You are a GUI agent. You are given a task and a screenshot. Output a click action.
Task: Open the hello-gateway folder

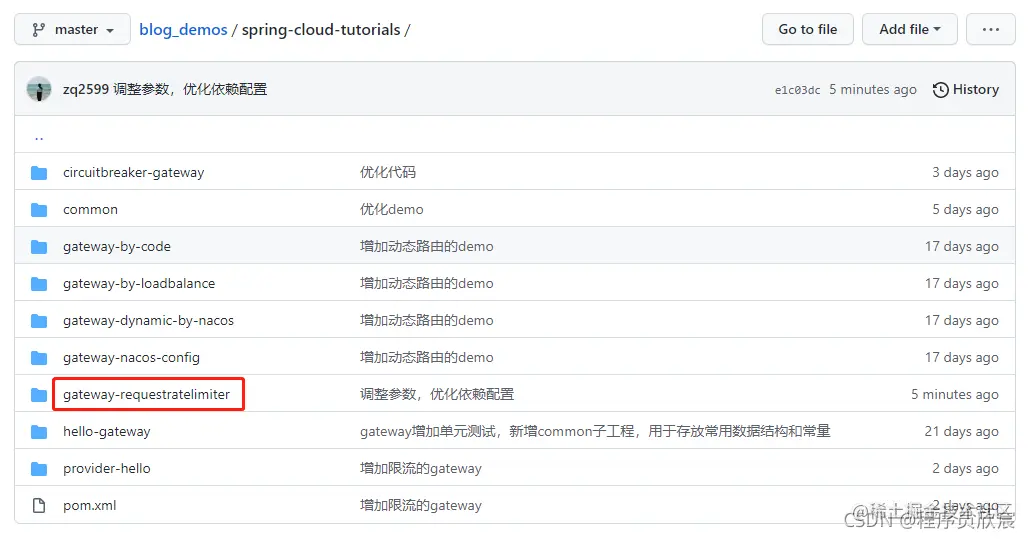[x=107, y=431]
